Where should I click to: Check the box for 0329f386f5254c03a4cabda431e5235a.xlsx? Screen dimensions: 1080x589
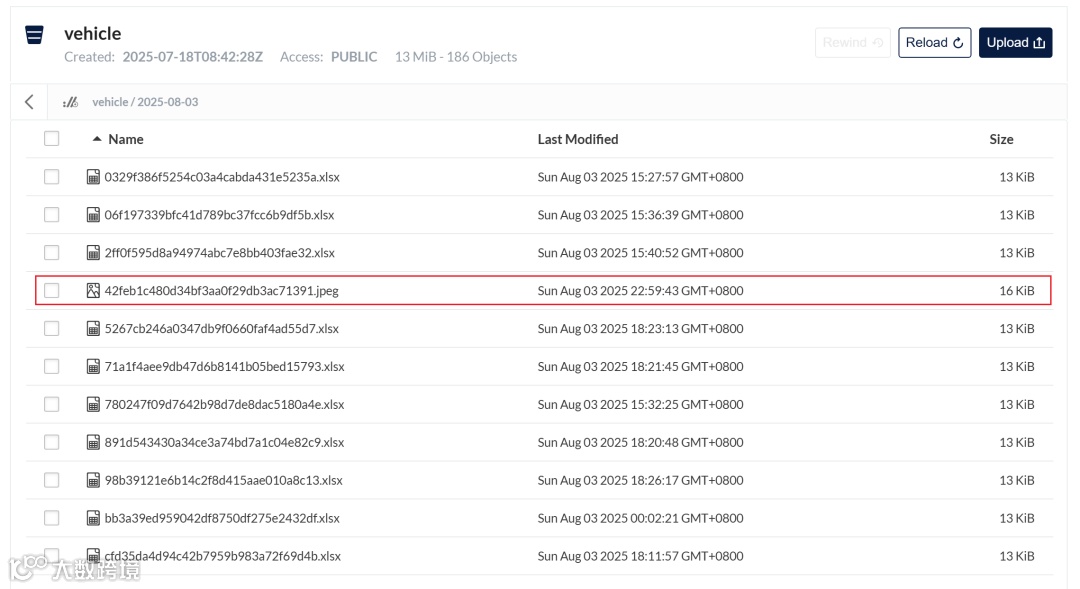[x=52, y=177]
